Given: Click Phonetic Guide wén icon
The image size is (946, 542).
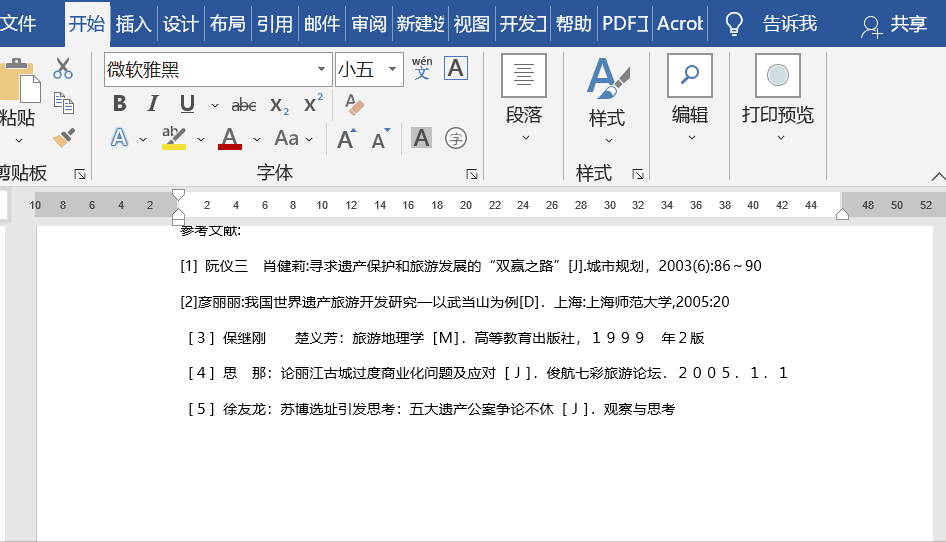Looking at the screenshot, I should [x=422, y=68].
